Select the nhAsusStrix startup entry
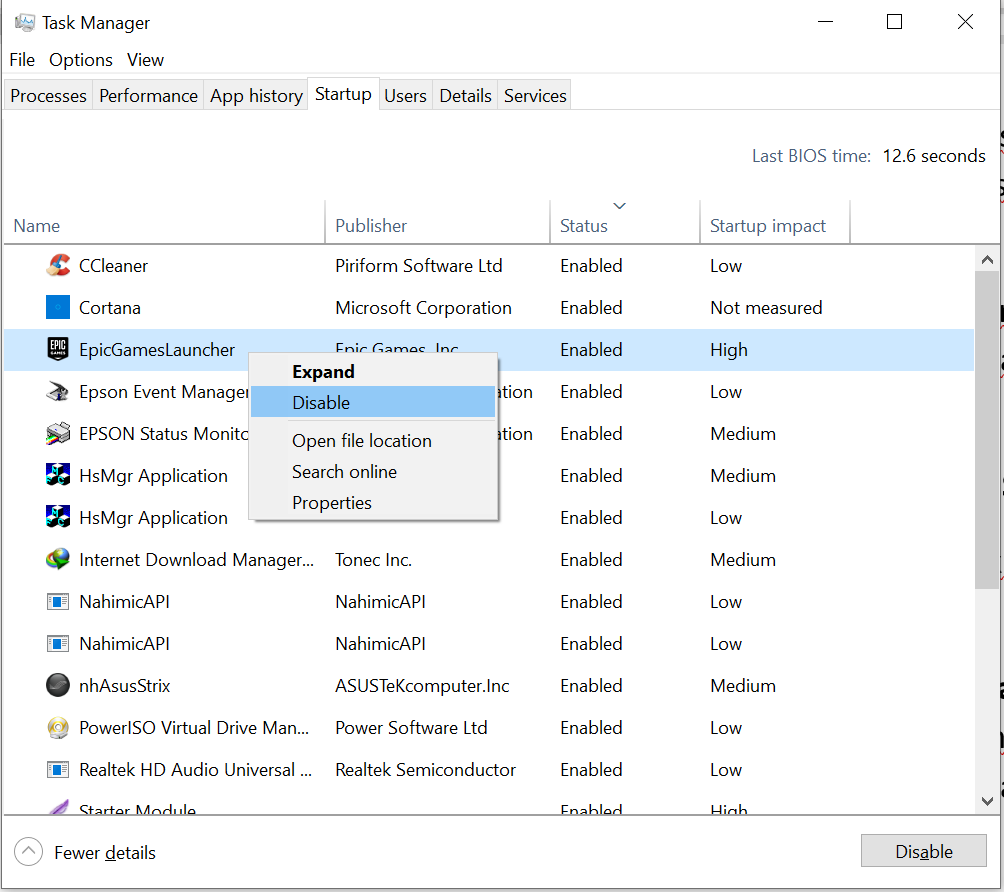Viewport: 1004px width, 892px height. pyautogui.click(x=125, y=685)
